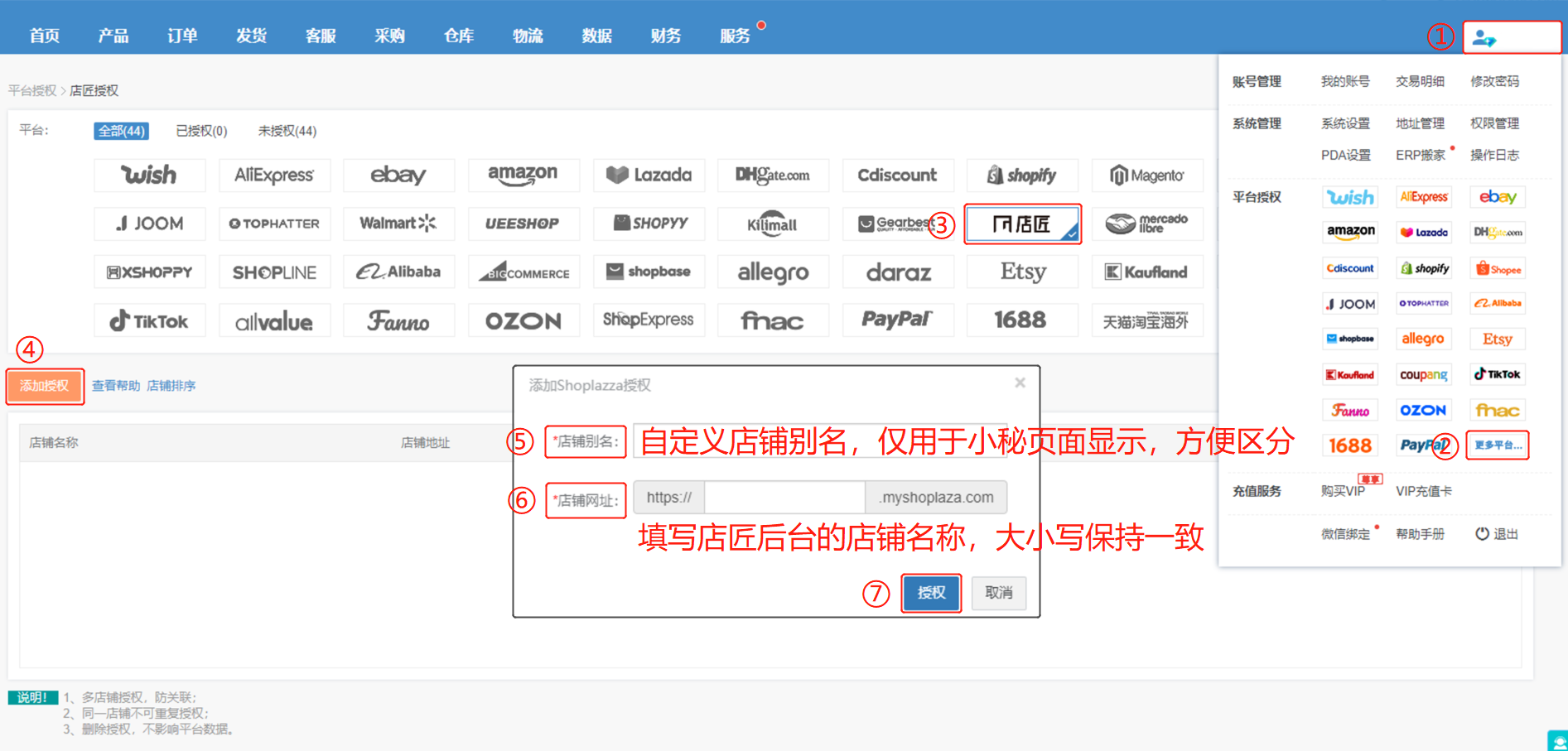Open 修改密码 change password link
The image size is (1568, 751).
point(1495,81)
